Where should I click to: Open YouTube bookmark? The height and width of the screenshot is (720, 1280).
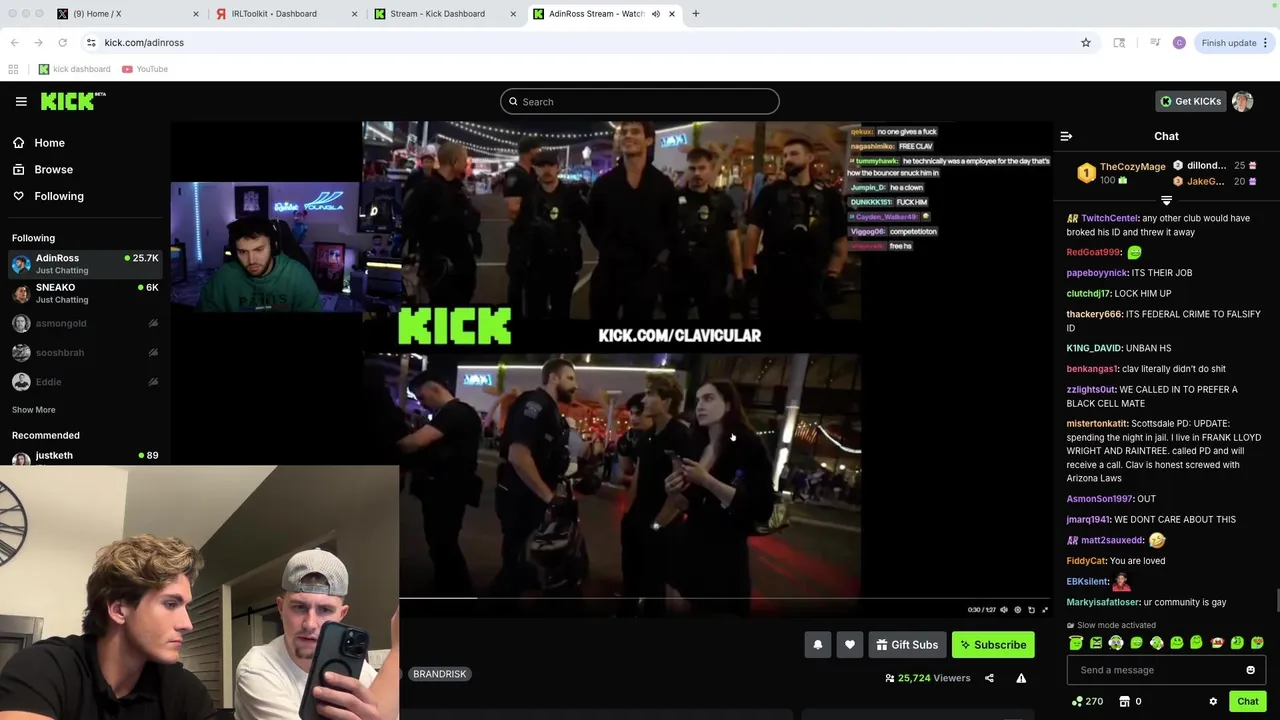tap(145, 69)
